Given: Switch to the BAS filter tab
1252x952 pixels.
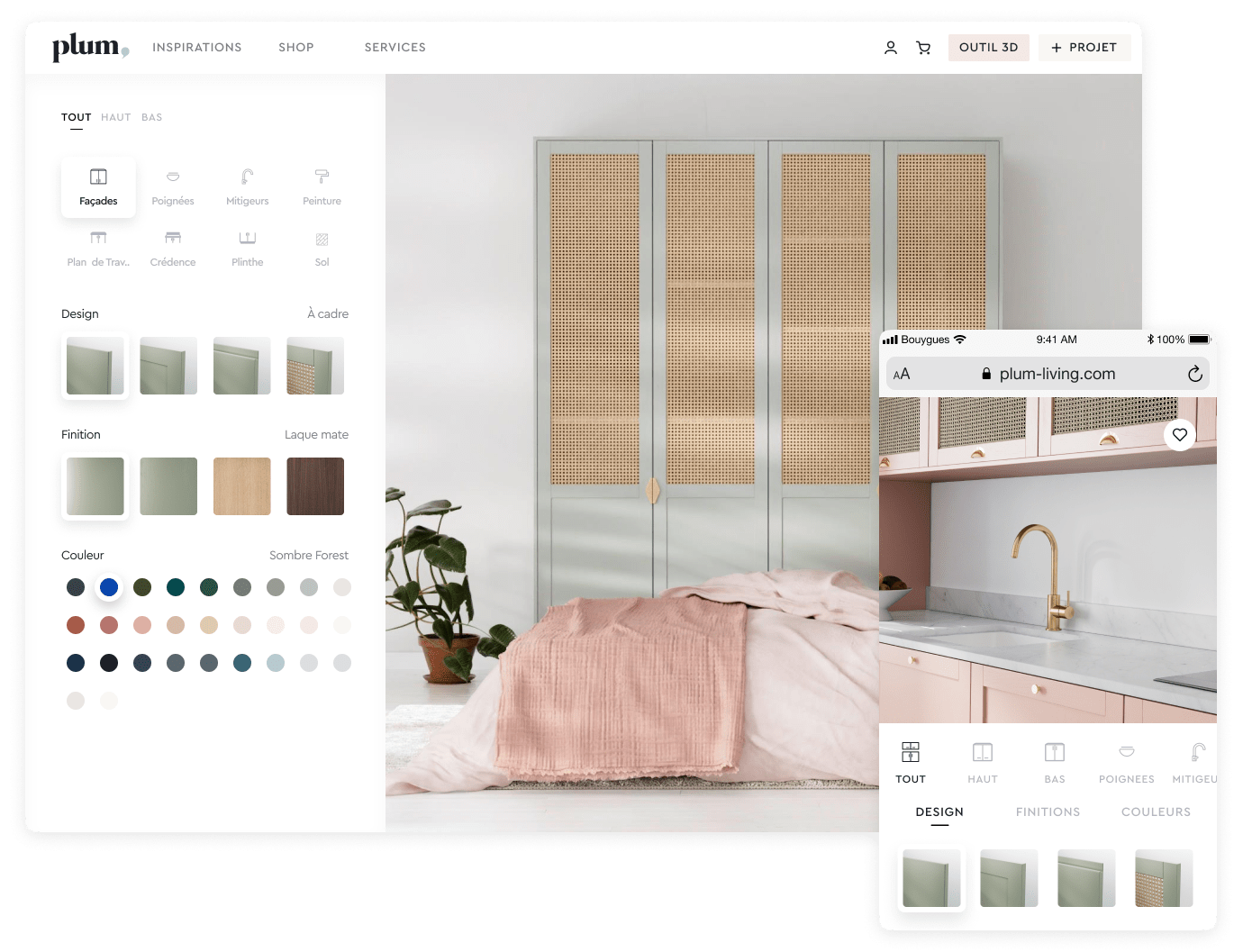Looking at the screenshot, I should [152, 117].
